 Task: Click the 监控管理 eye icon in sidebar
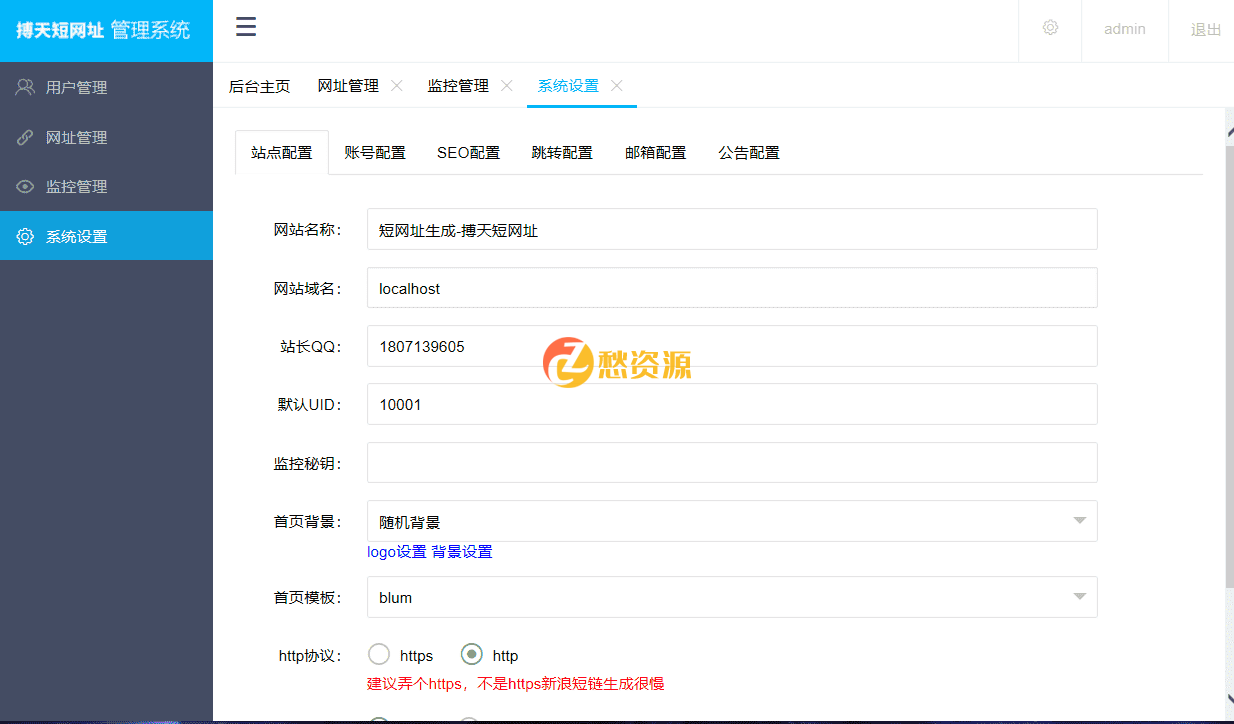24,186
